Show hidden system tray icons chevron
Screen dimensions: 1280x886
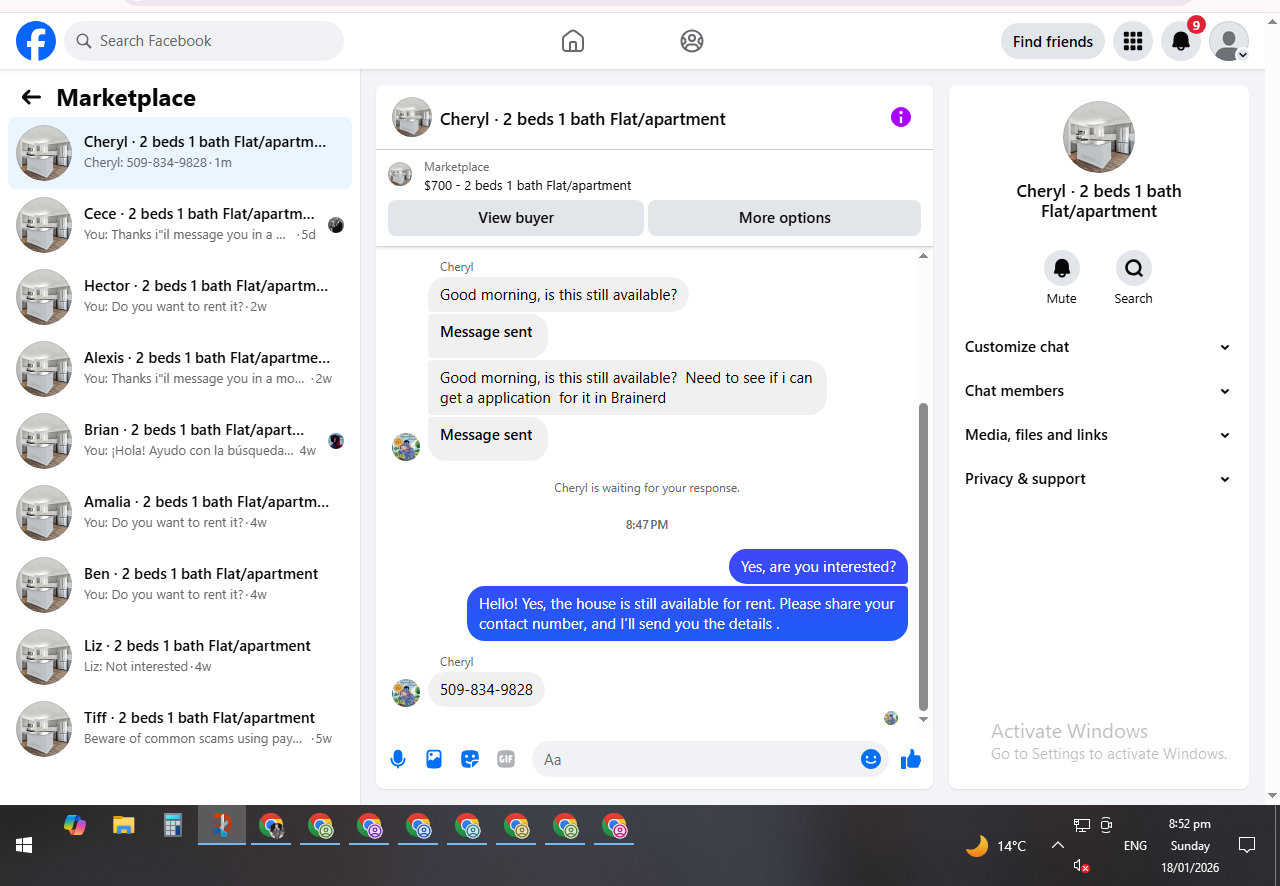click(x=1057, y=846)
